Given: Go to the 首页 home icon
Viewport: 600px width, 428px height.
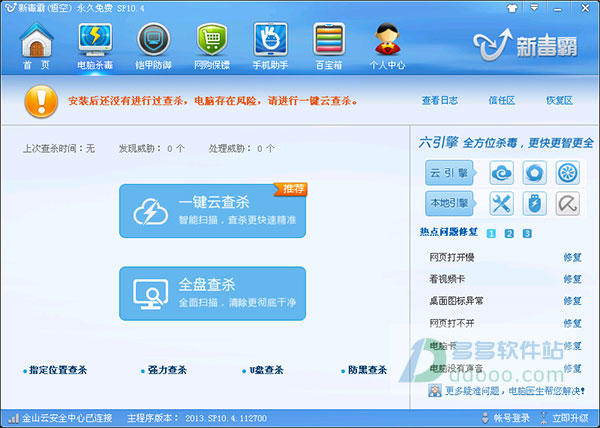Looking at the screenshot, I should [x=36, y=45].
